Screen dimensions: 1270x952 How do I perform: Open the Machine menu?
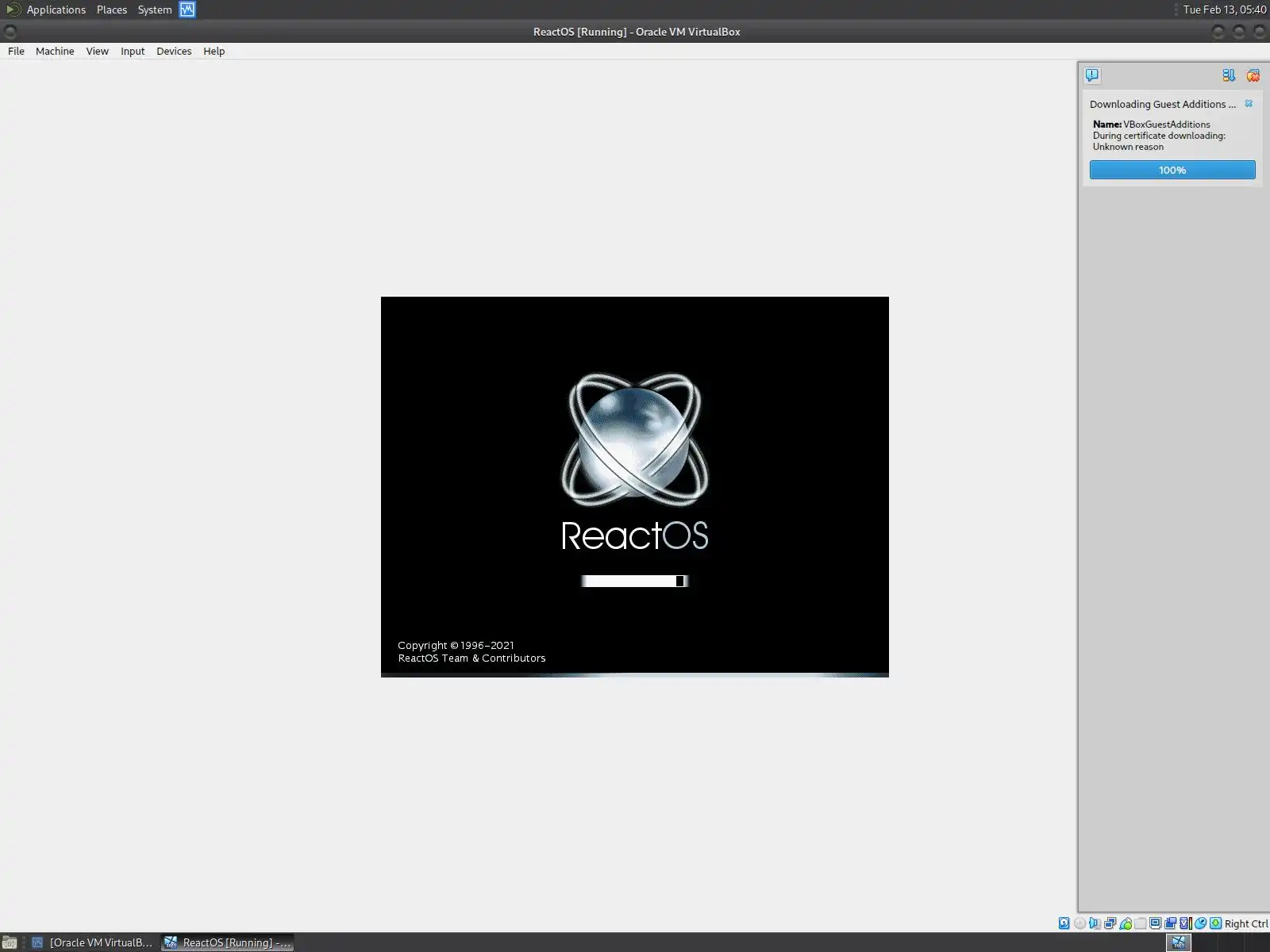point(55,51)
